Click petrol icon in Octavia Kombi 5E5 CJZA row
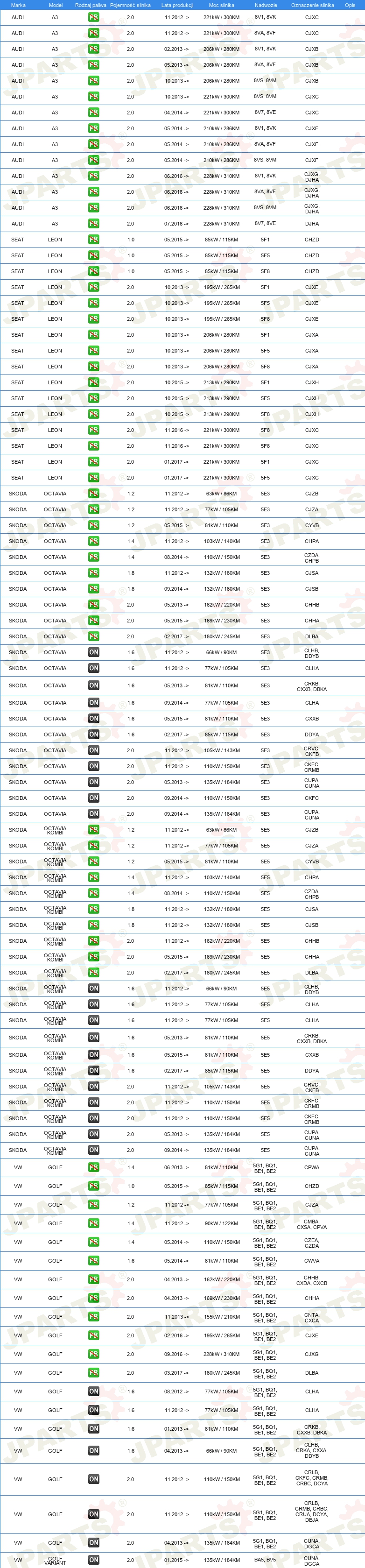 pyautogui.click(x=94, y=846)
